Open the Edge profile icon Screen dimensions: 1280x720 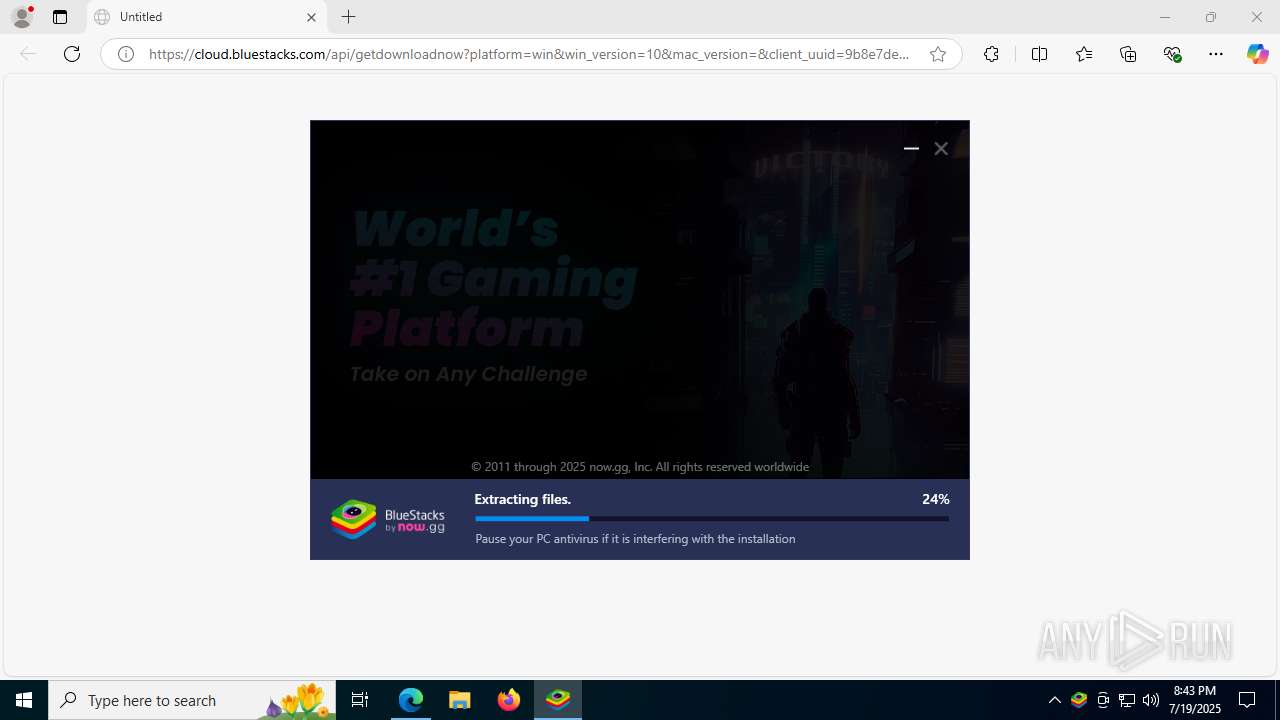22,17
